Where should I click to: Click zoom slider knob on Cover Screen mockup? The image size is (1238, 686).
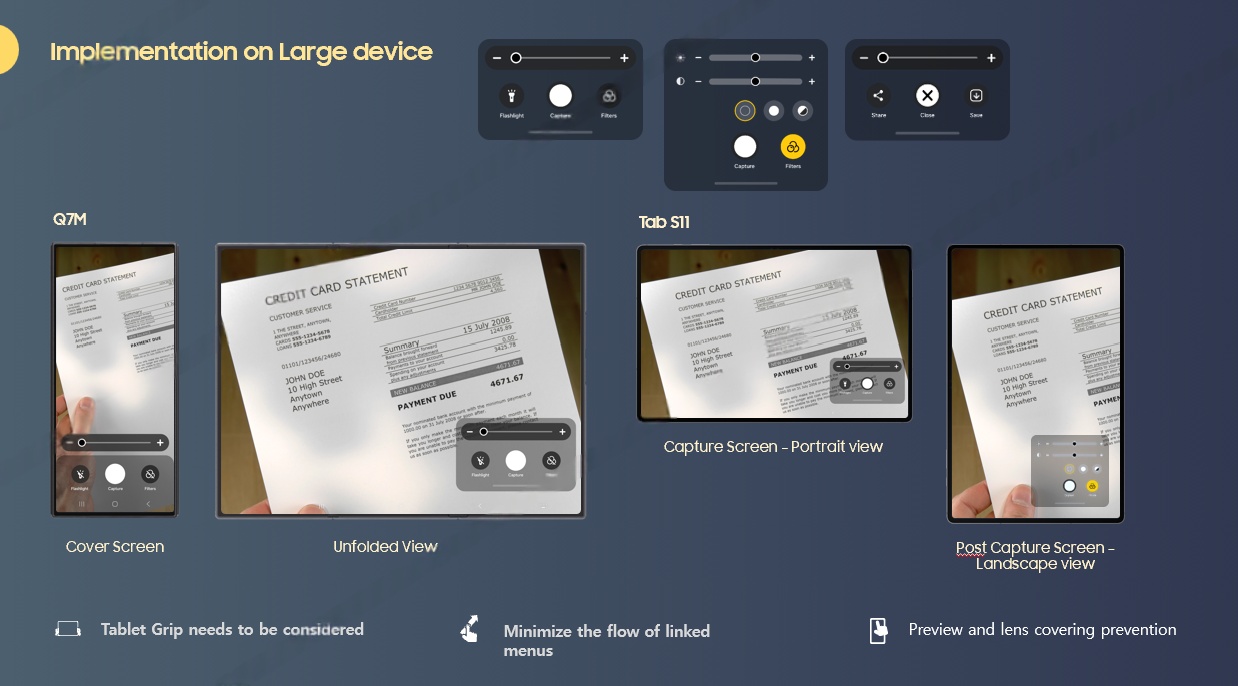[82, 442]
